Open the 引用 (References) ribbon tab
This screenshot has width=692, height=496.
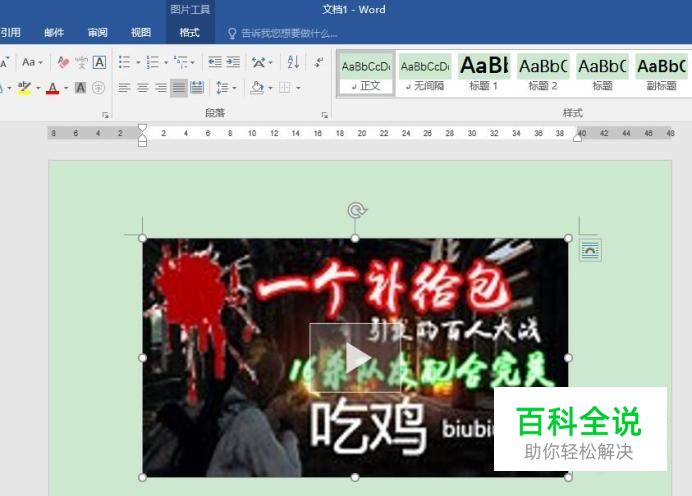click(11, 32)
